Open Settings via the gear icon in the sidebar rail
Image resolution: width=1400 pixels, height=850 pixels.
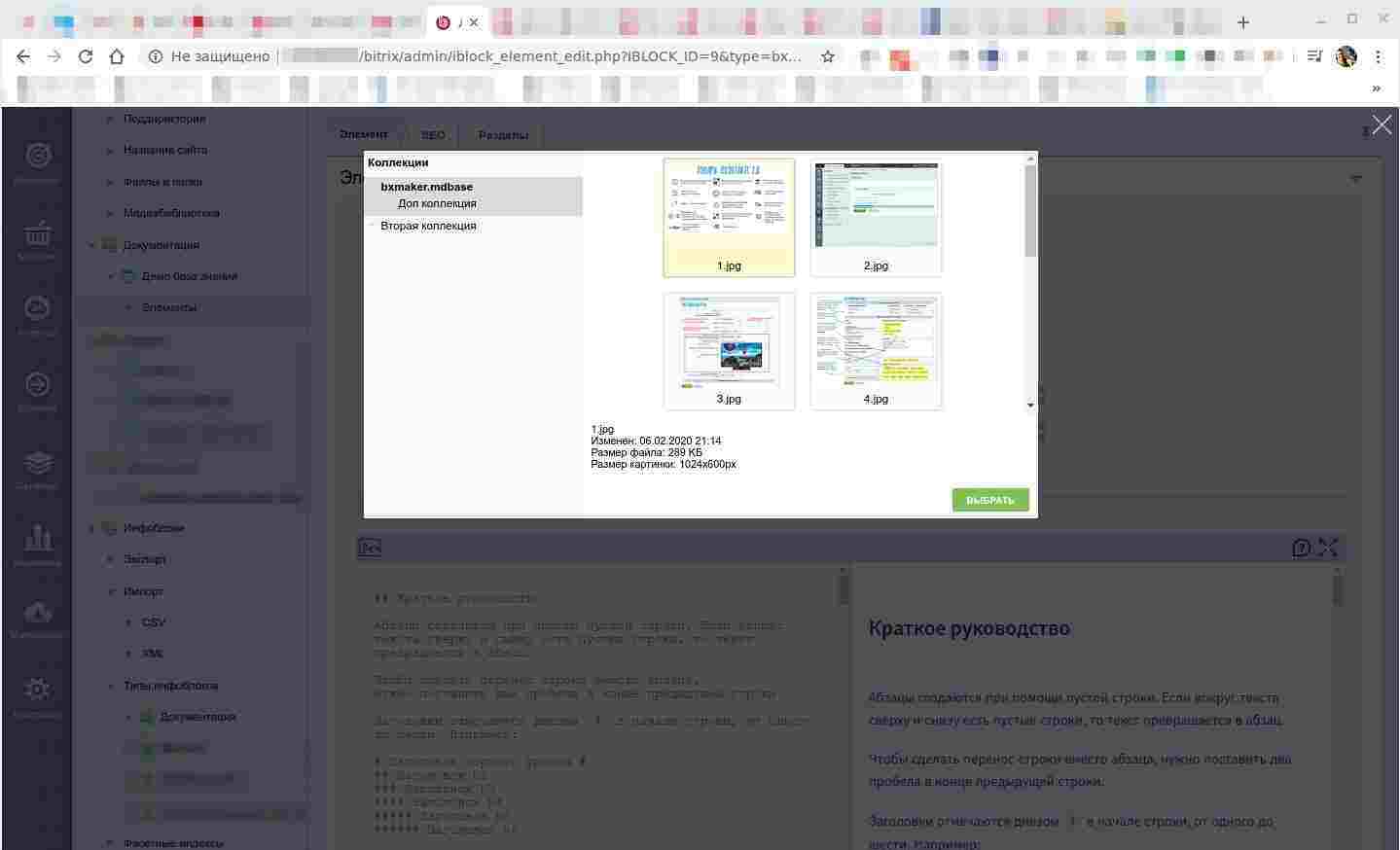(x=37, y=689)
